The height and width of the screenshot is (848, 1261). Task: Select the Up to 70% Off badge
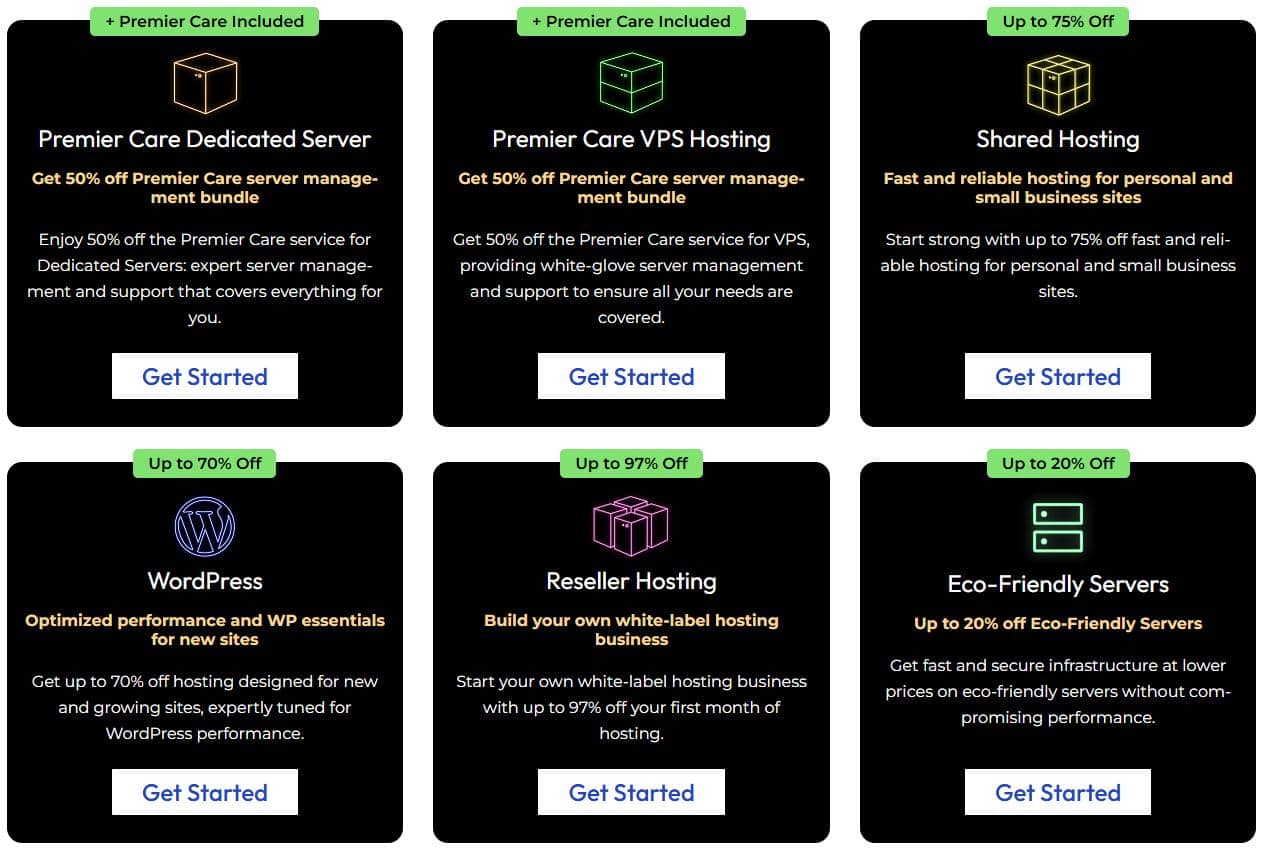[204, 463]
